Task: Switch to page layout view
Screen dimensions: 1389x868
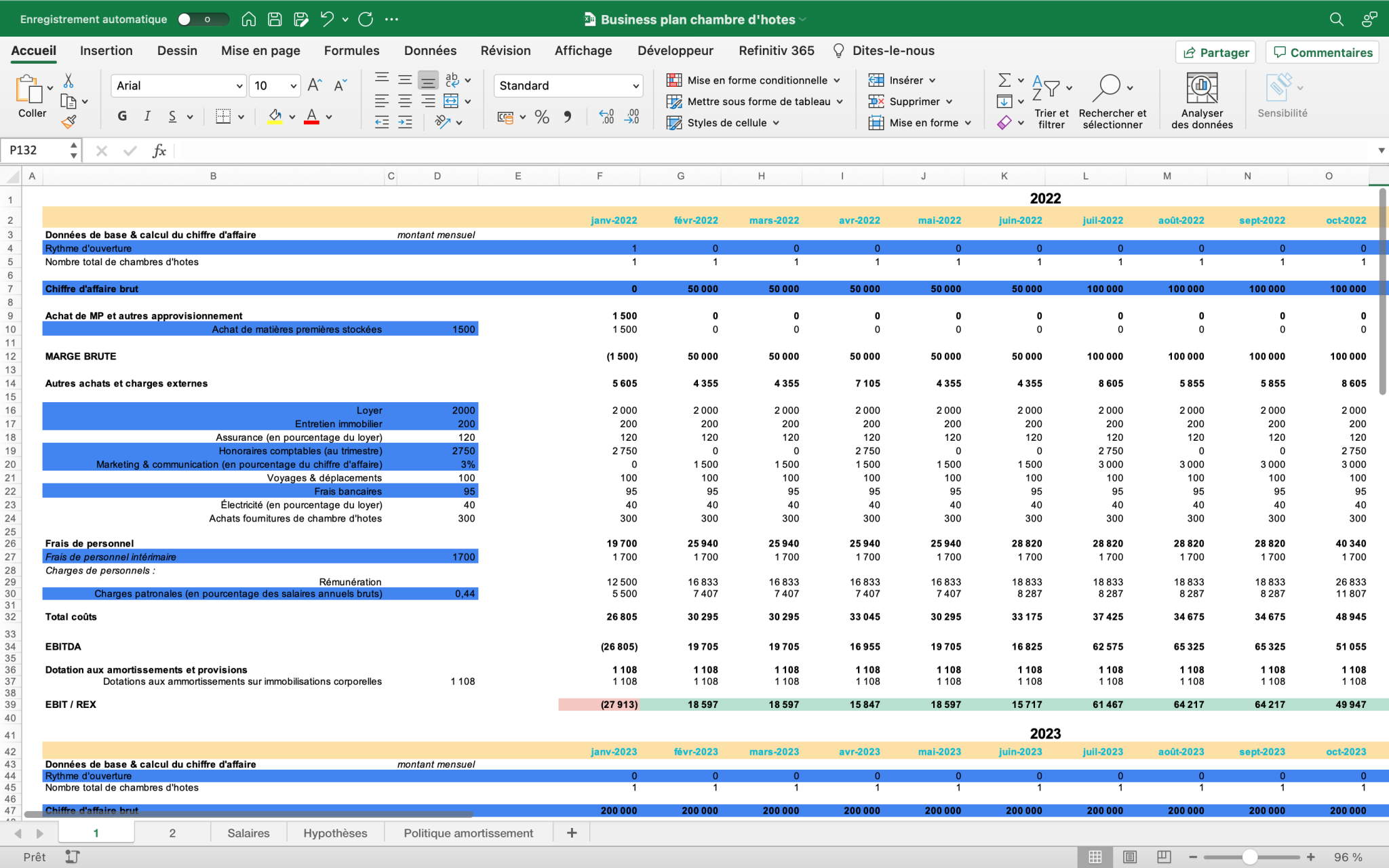Action: (x=1129, y=857)
